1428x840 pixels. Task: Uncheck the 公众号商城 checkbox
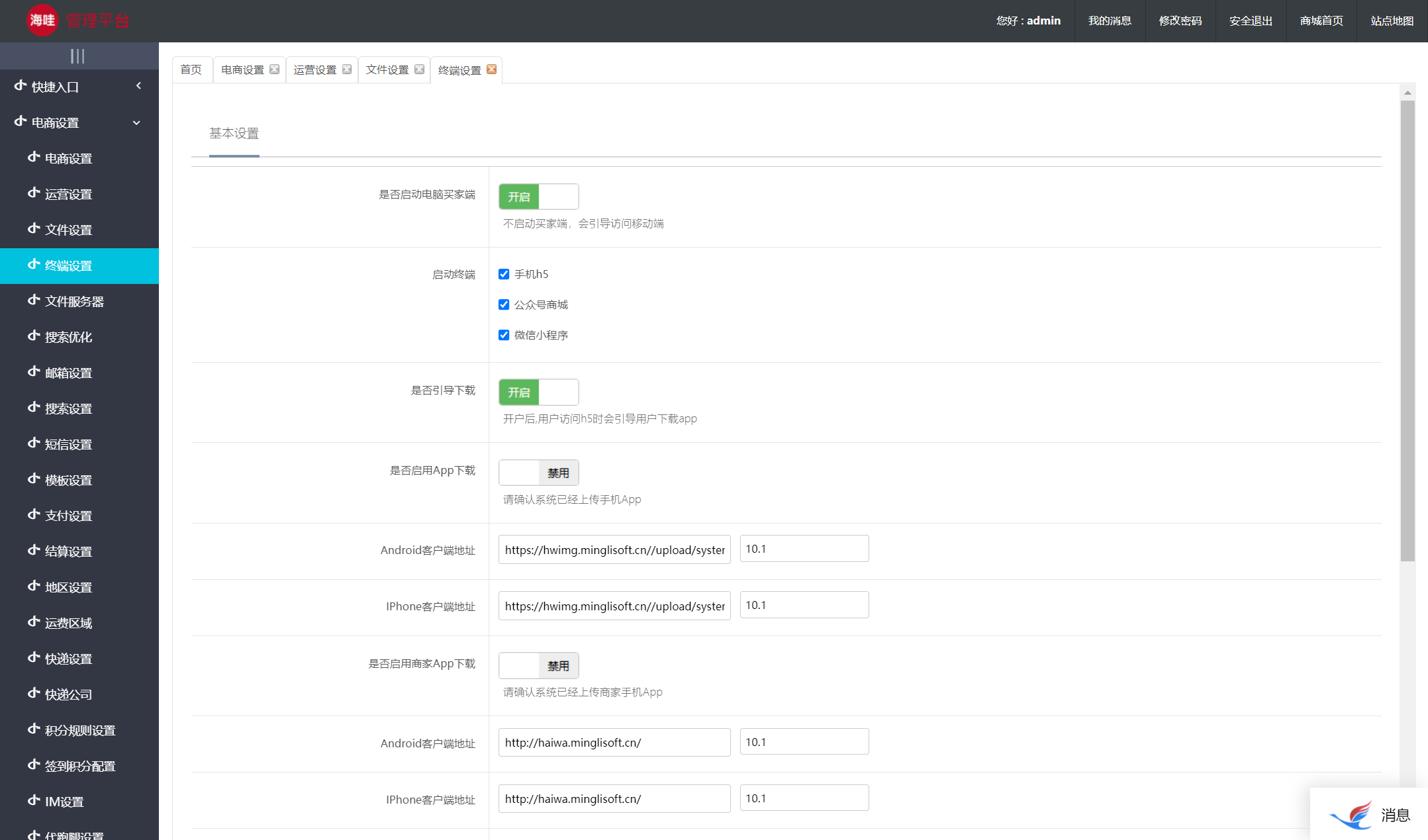tap(504, 304)
